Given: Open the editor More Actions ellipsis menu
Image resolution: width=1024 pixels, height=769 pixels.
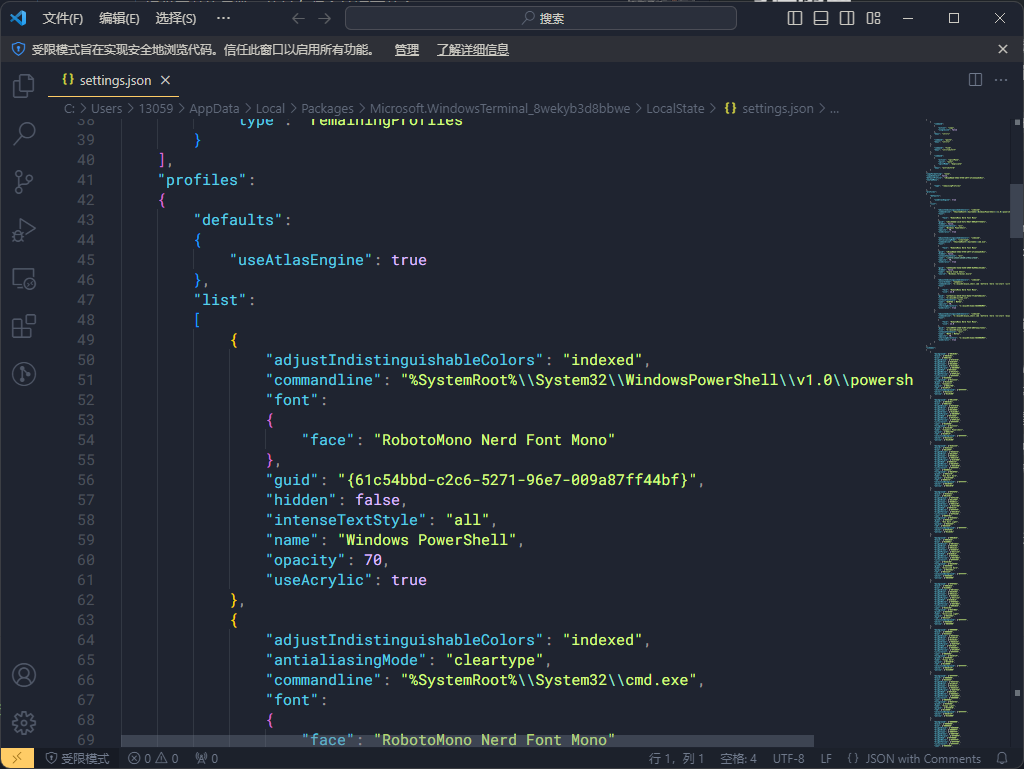Looking at the screenshot, I should tap(1002, 80).
